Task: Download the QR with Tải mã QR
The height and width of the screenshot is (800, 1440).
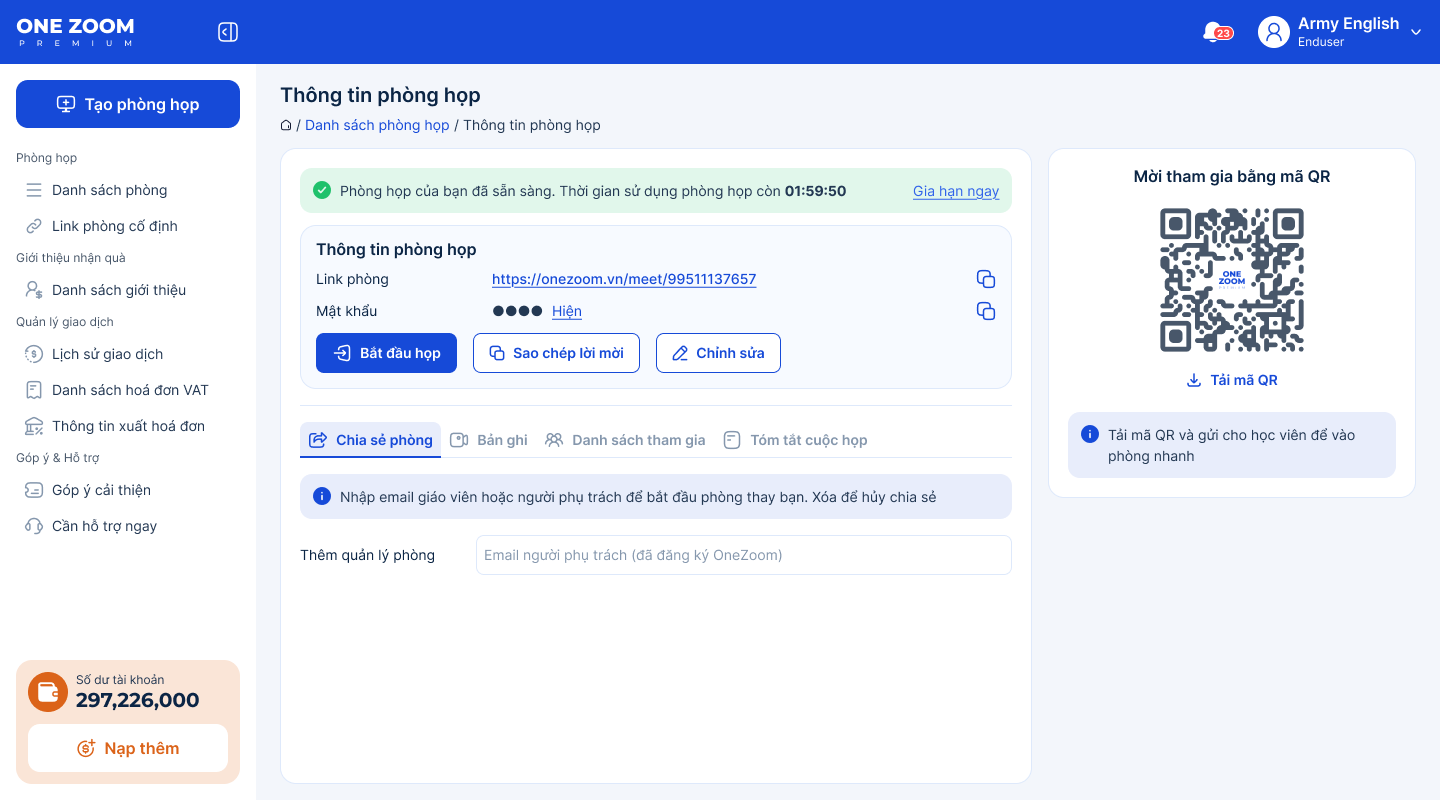Action: pos(1232,380)
